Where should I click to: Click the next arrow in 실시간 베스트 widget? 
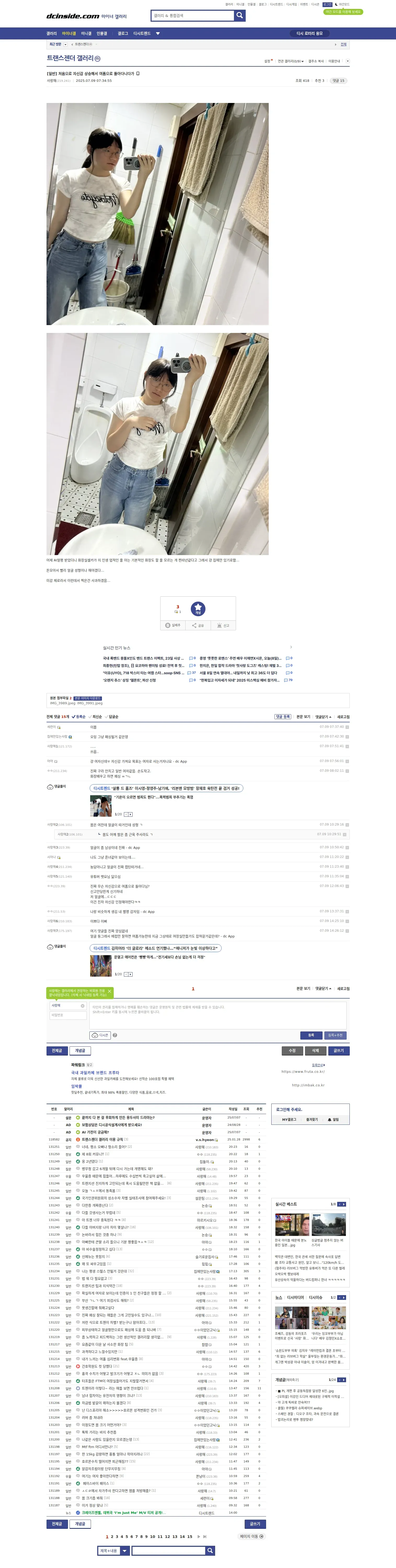pos(344,1204)
